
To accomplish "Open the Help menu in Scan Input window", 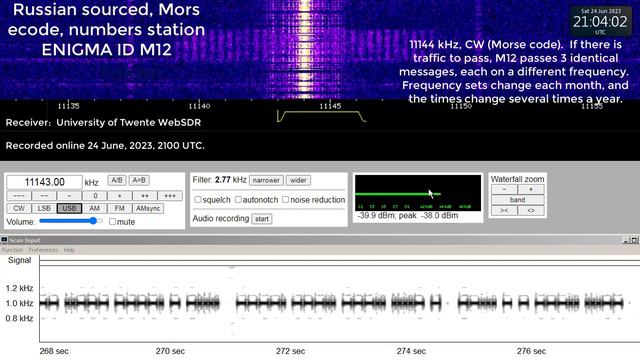I will pos(69,250).
